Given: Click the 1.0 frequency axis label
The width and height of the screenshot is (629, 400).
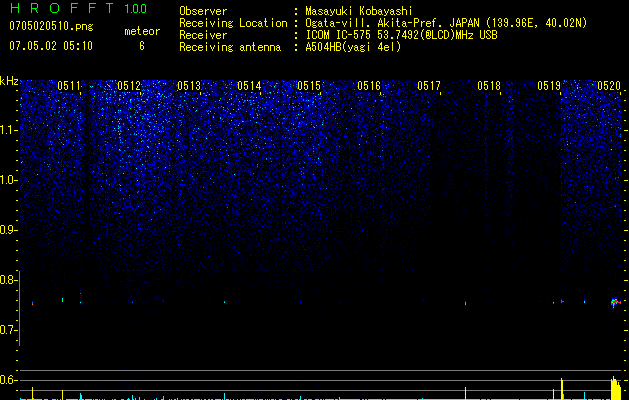Looking at the screenshot, I should [9, 180].
